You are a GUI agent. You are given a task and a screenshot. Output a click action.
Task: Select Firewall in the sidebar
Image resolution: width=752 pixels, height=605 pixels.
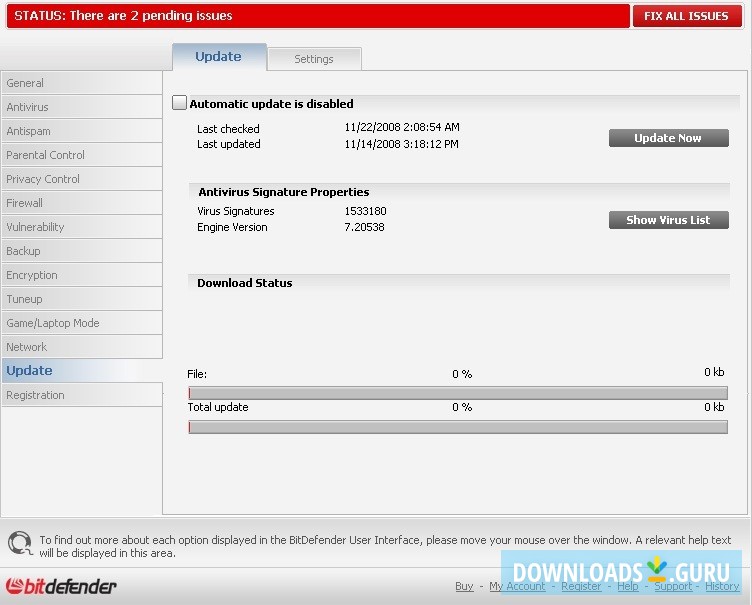pos(82,203)
